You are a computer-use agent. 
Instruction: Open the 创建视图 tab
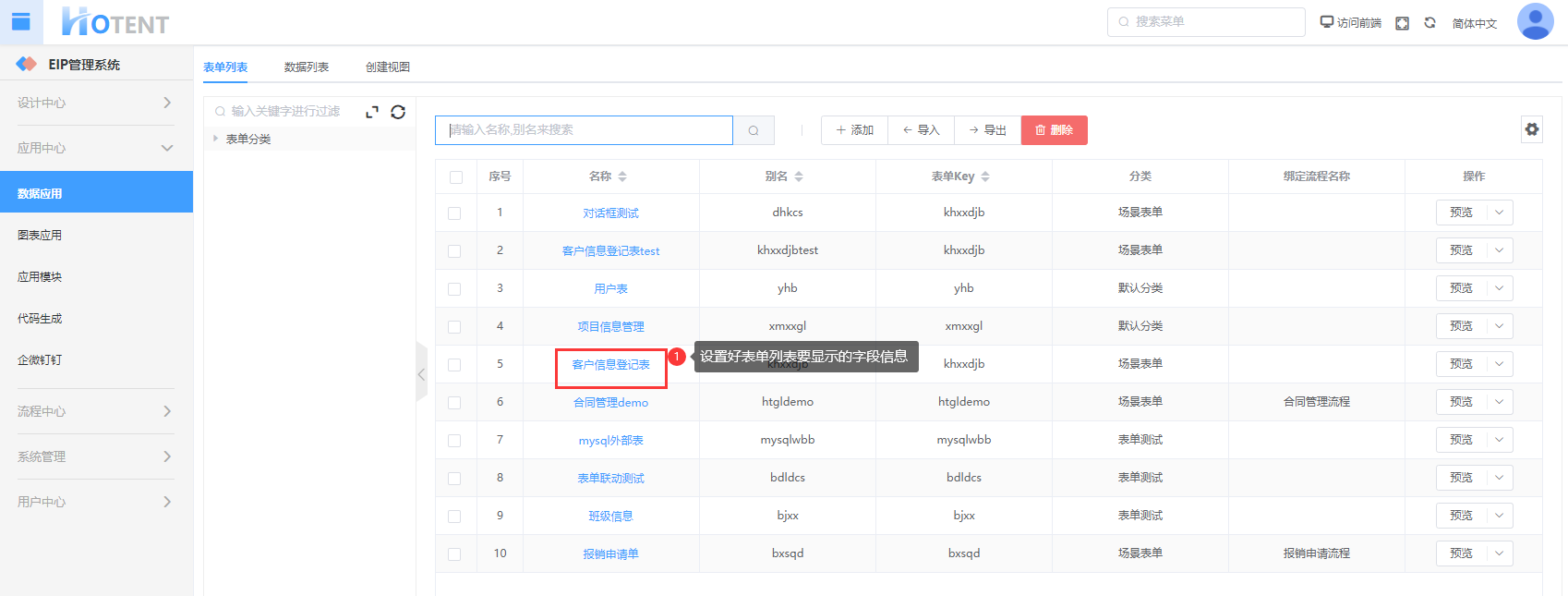click(x=387, y=67)
